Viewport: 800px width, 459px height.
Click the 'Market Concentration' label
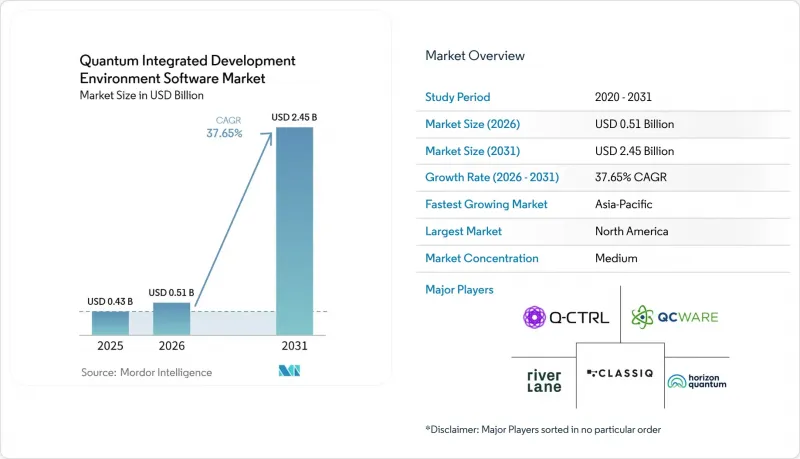pos(482,258)
